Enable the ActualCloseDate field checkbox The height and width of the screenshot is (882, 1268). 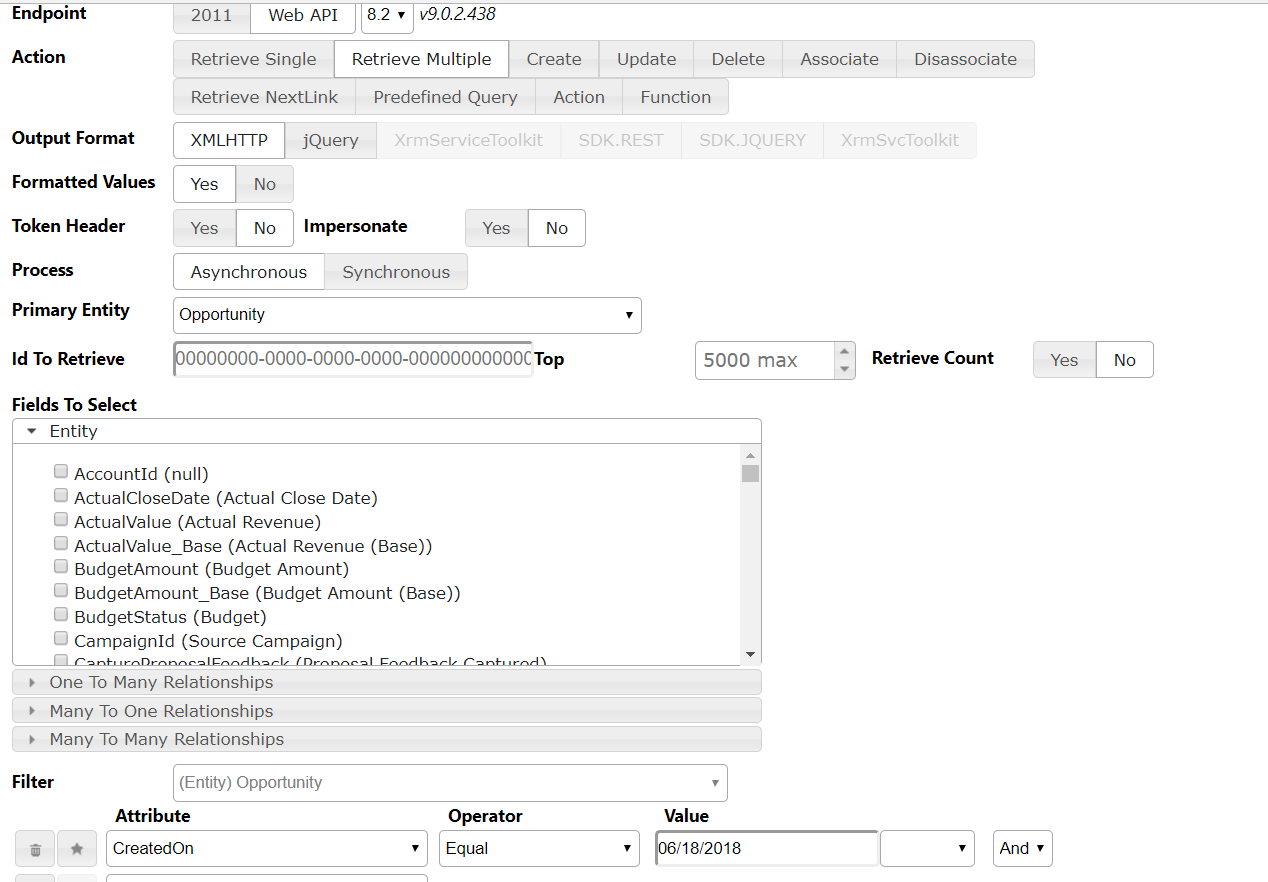[62, 496]
